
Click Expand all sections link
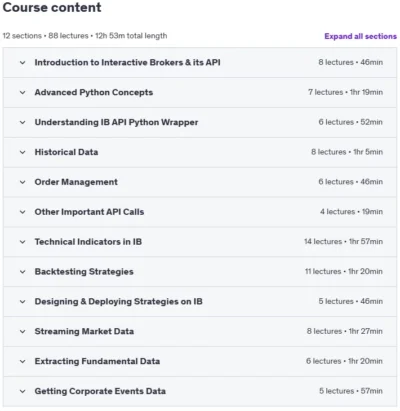pyautogui.click(x=361, y=36)
